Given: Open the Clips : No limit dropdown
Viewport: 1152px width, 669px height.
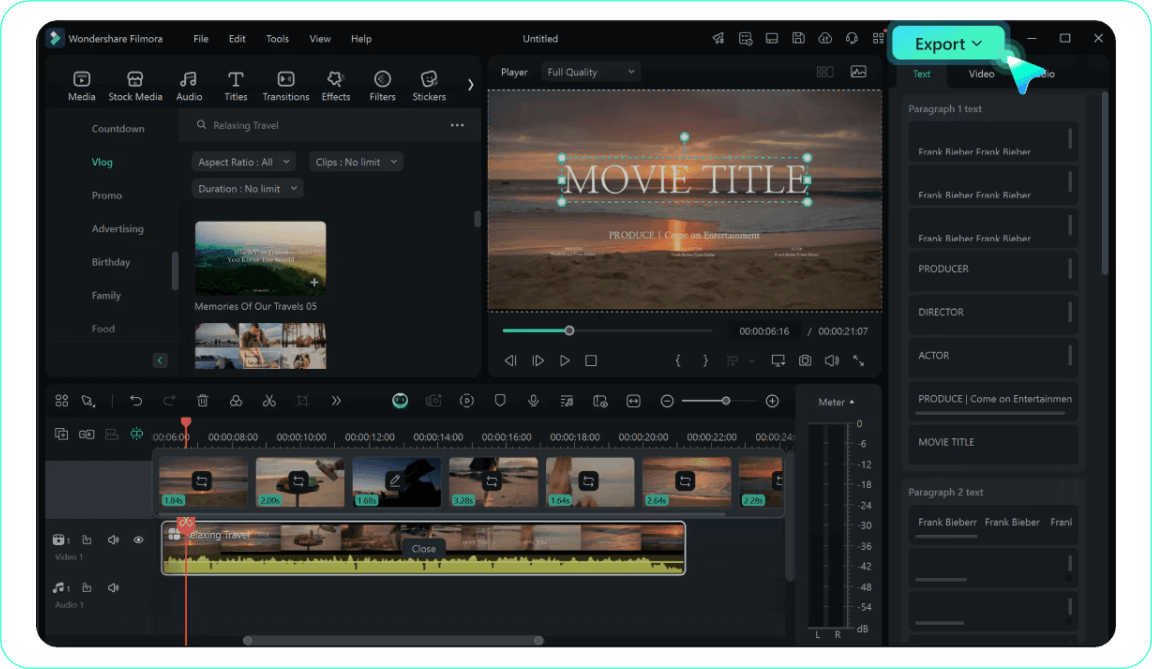Looking at the screenshot, I should (356, 162).
